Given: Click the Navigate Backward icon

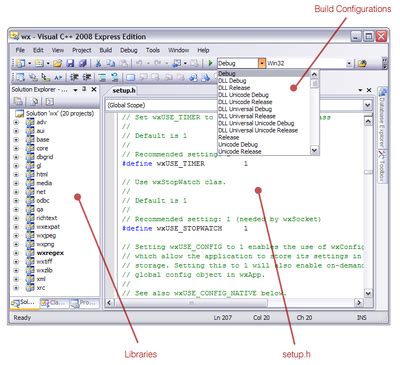Looking at the screenshot, I should click(176, 63).
